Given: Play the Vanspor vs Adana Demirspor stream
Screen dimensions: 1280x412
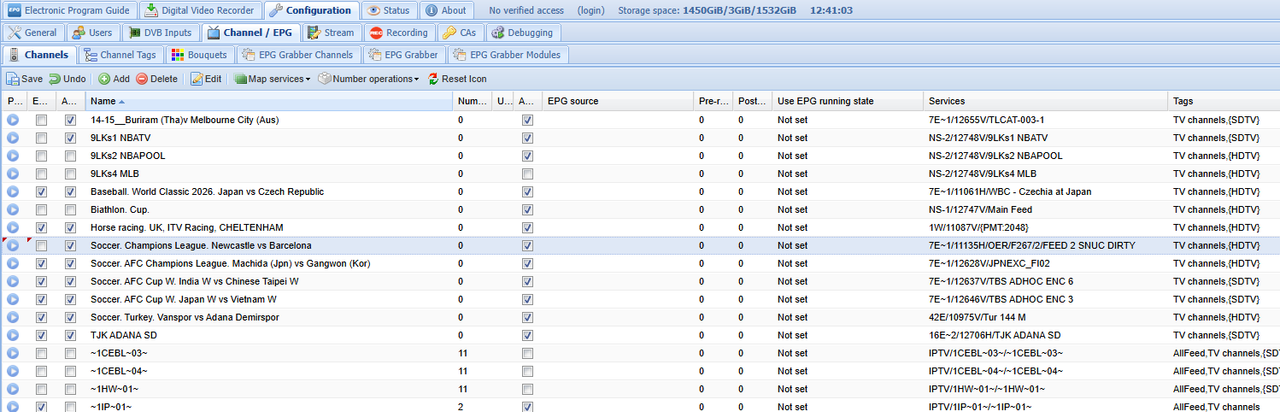Looking at the screenshot, I should [13, 317].
